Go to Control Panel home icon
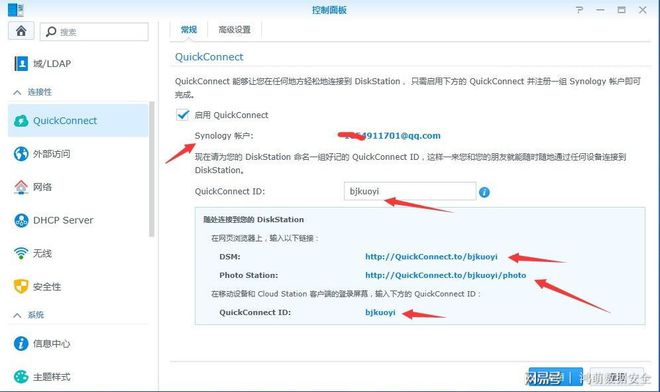This screenshot has width=660, height=392. [21, 31]
